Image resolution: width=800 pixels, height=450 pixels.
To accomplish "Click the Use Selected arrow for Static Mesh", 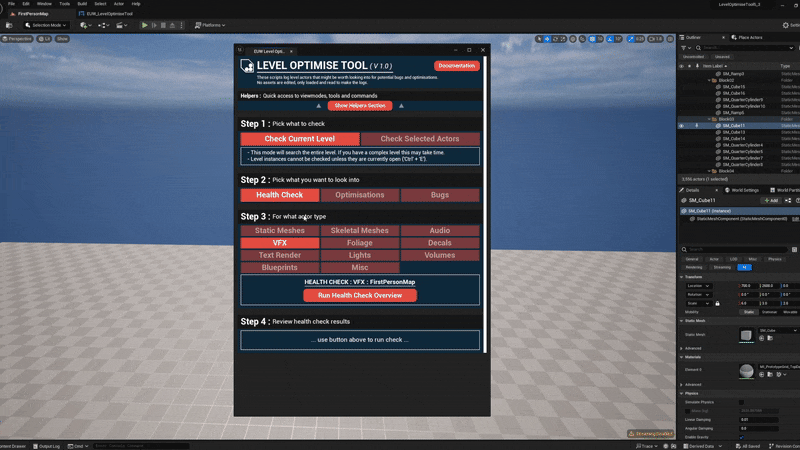I will point(762,338).
